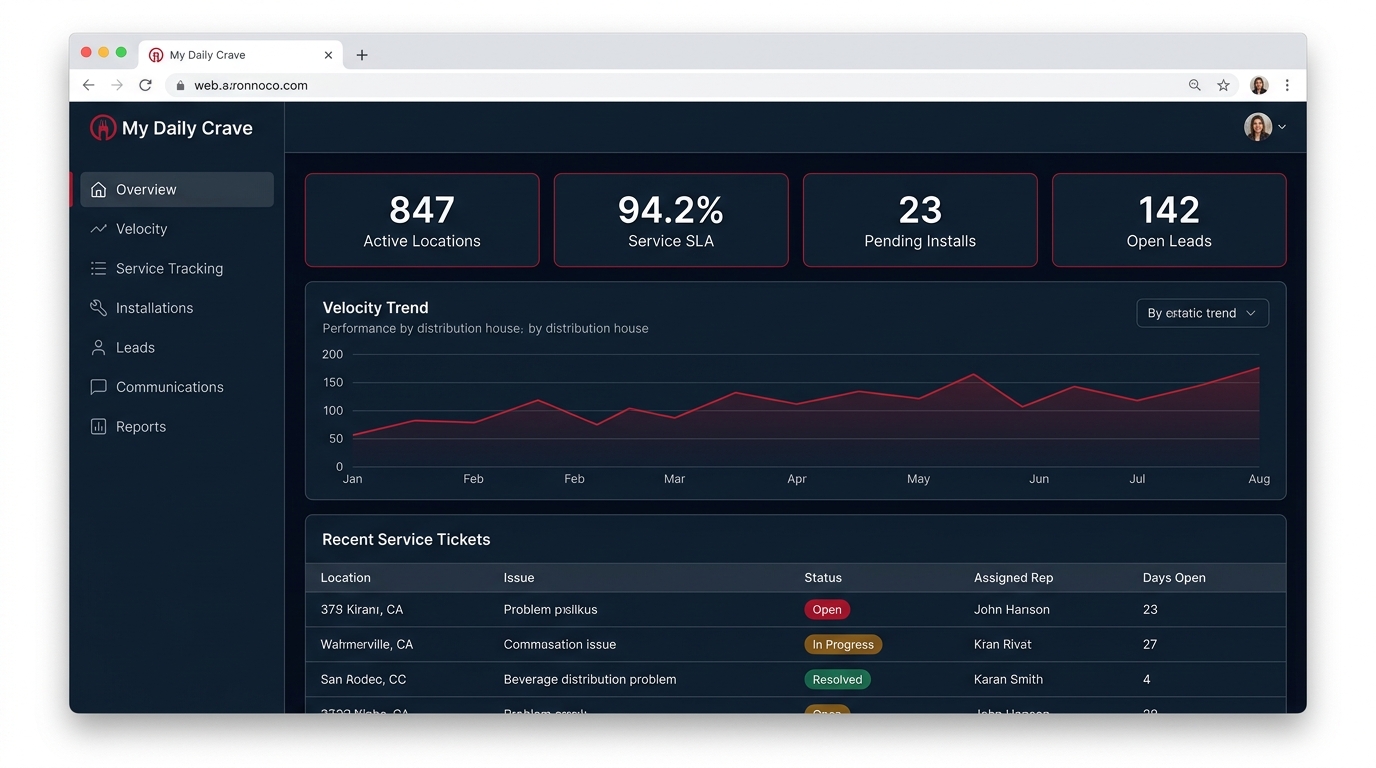The image size is (1376, 768).
Task: Click the browser forward arrow
Action: [x=117, y=85]
